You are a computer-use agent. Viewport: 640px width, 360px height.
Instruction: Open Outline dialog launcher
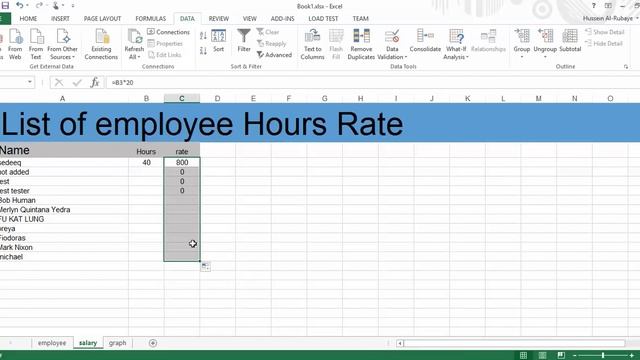pyautogui.click(x=626, y=67)
